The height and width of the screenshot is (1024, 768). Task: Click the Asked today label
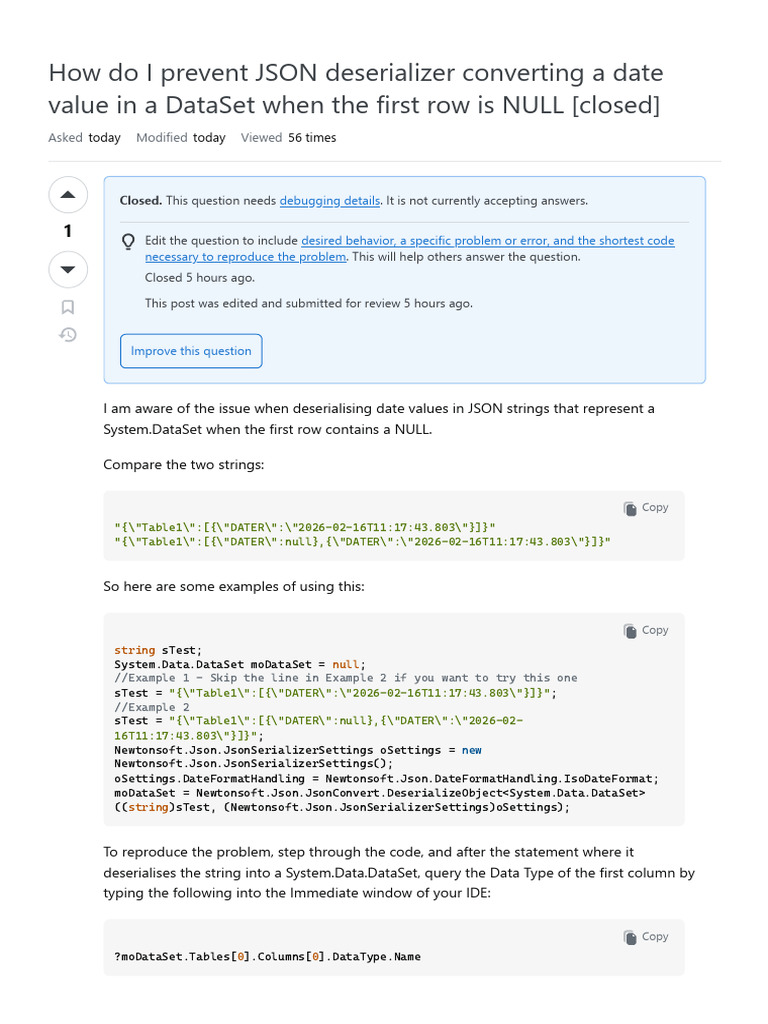[x=85, y=138]
